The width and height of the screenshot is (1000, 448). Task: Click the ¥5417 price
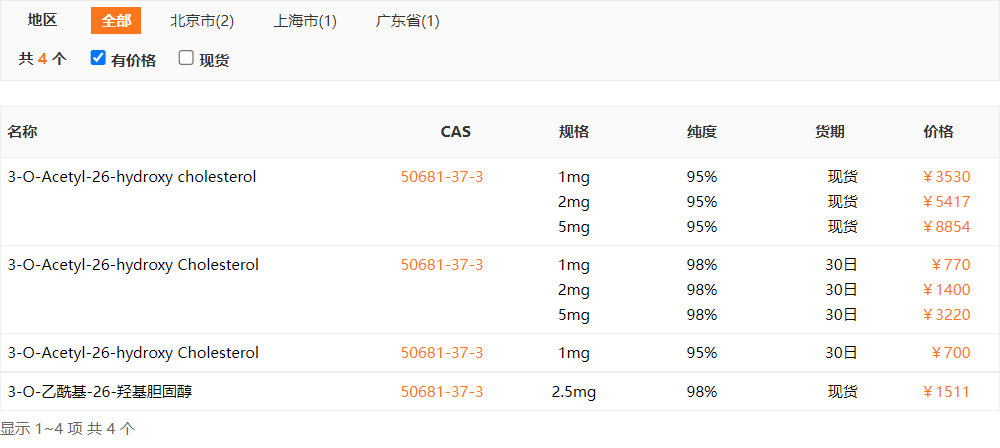click(946, 202)
